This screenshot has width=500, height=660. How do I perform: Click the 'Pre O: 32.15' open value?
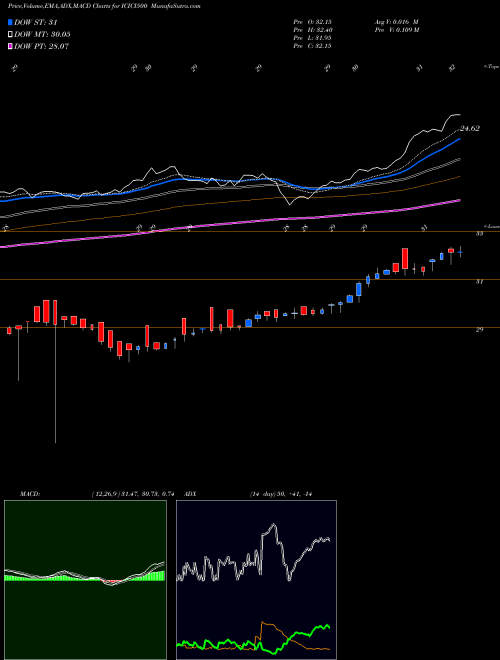coord(312,22)
